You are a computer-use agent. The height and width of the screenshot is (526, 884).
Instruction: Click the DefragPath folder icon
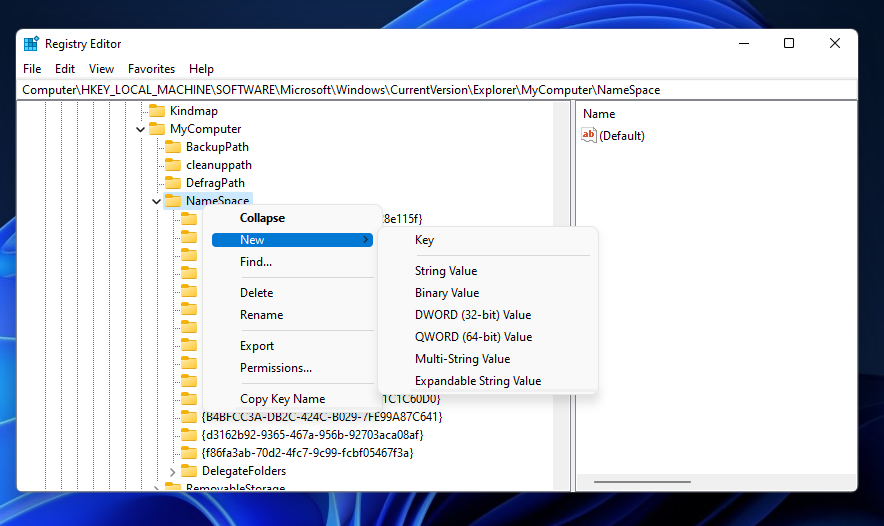(173, 183)
